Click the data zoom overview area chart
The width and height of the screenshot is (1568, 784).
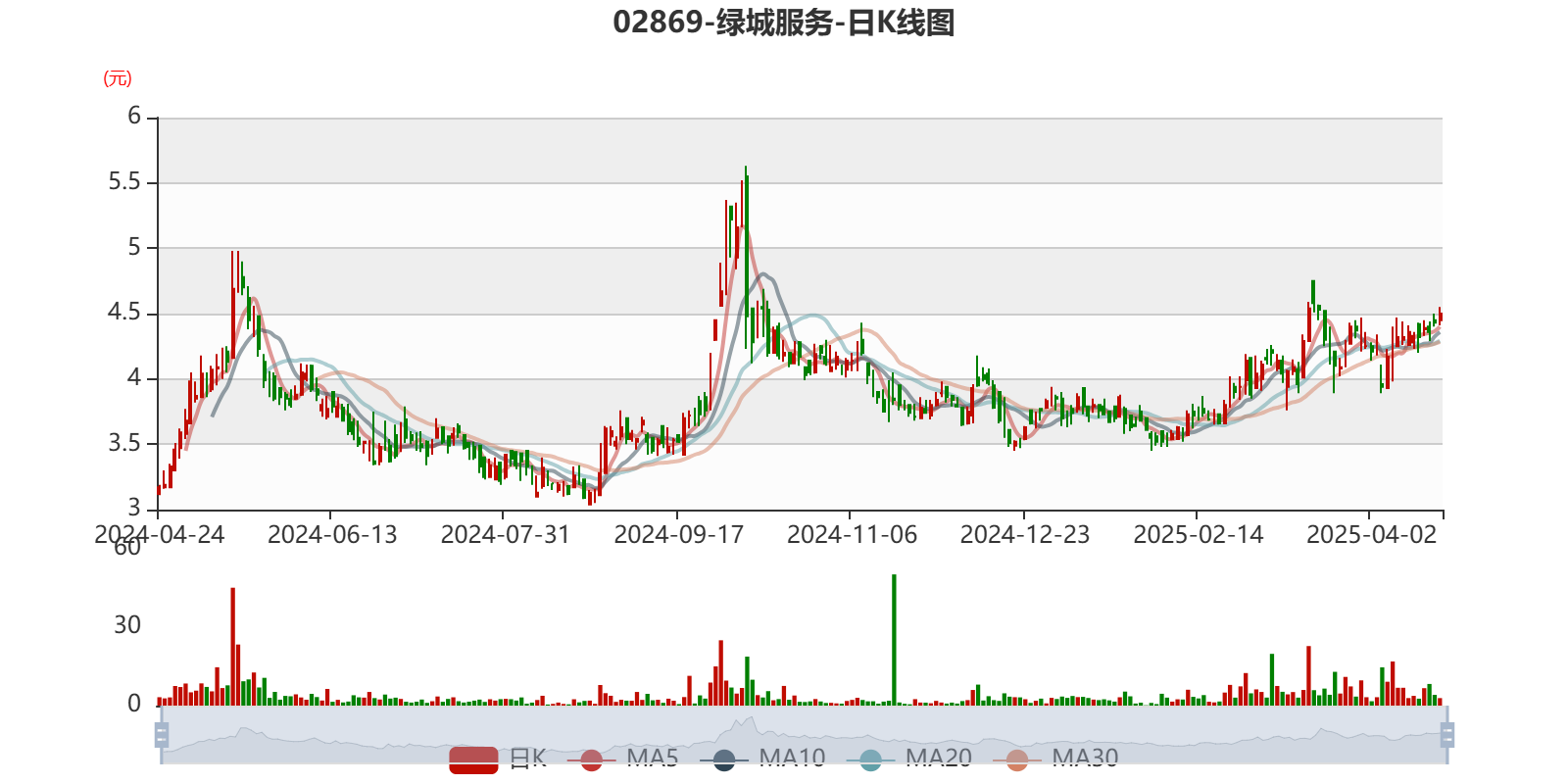pos(804,735)
